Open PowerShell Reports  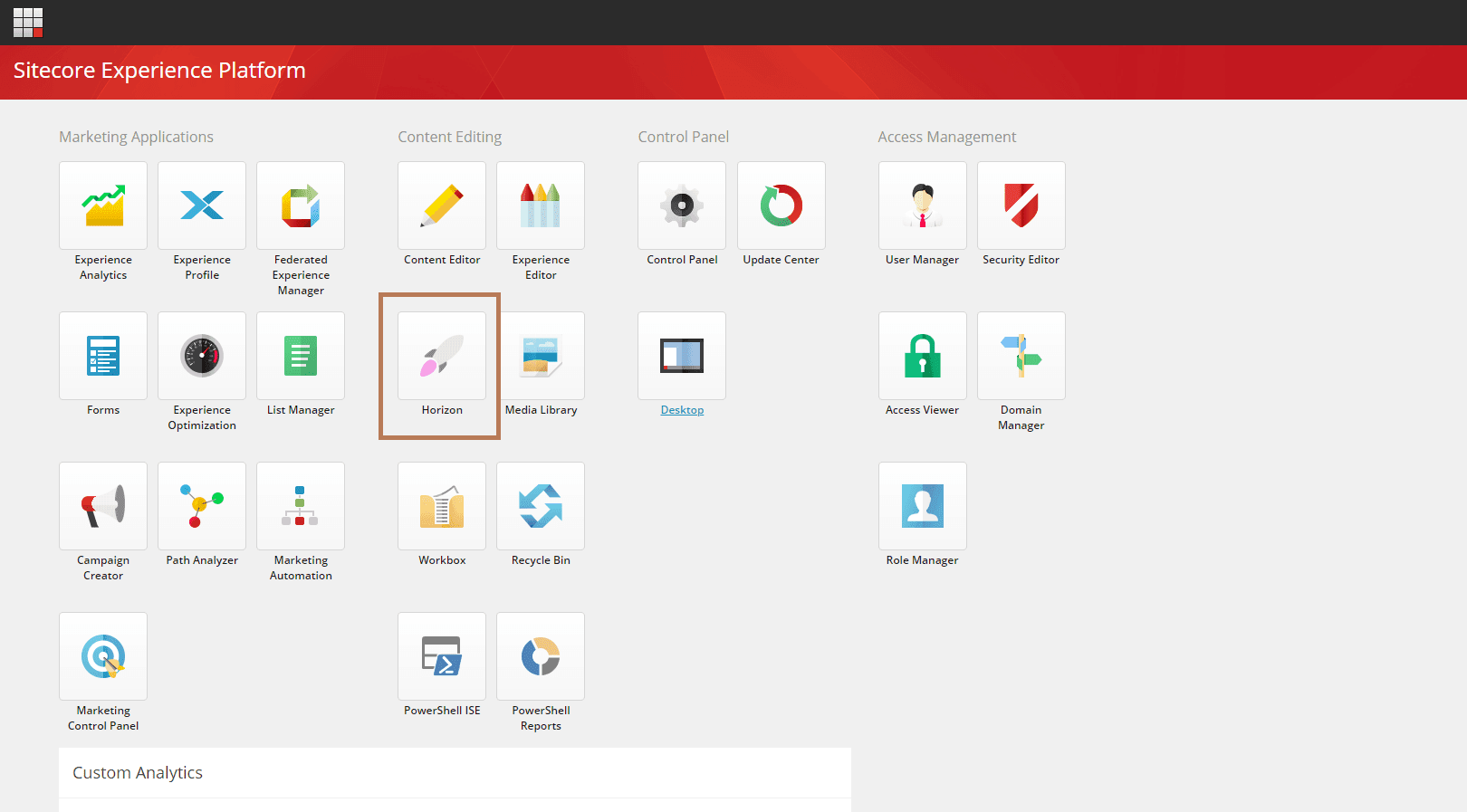point(541,656)
